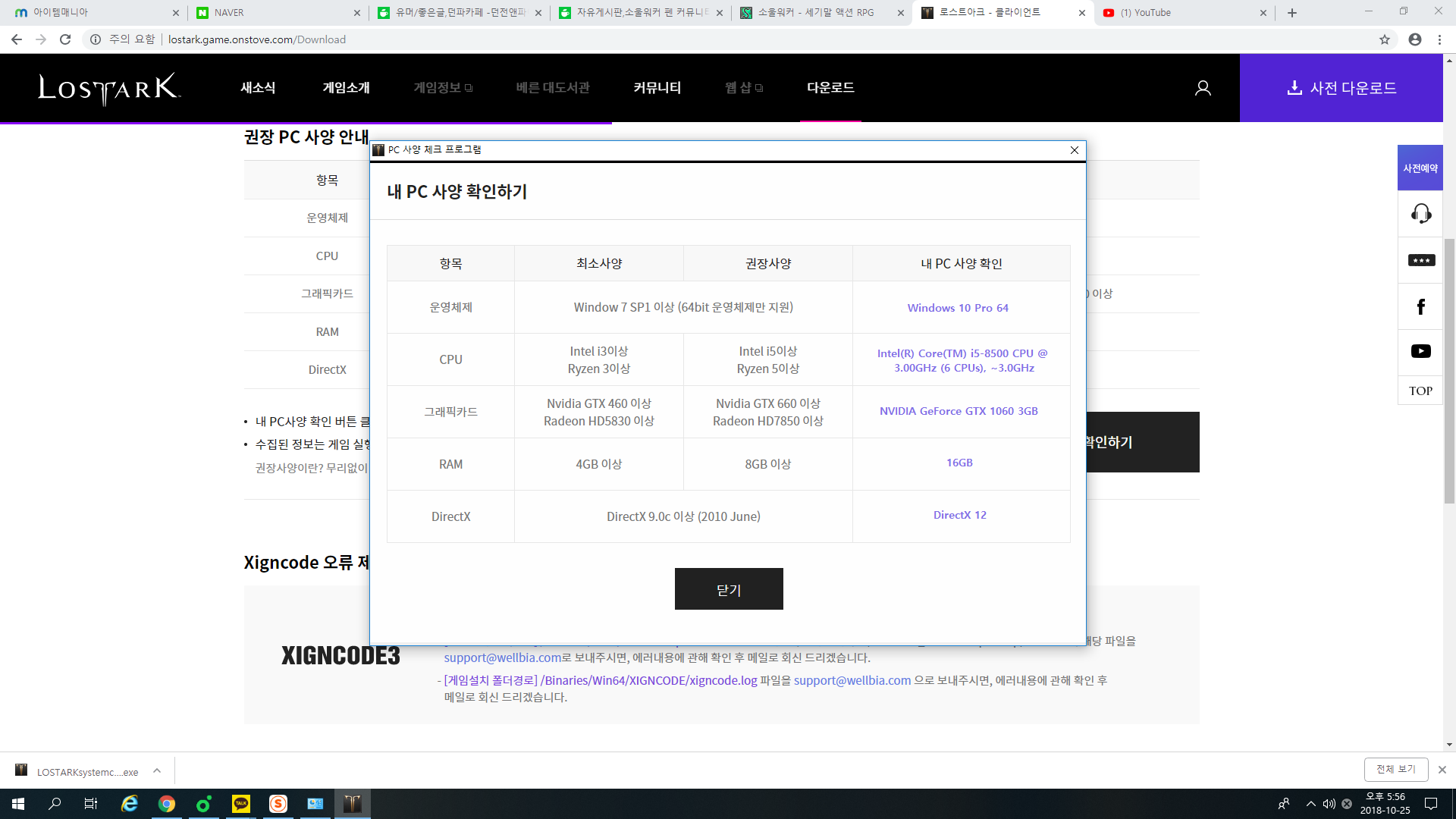This screenshot has width=1456, height=819.
Task: Click the 사전 다운로드 button
Action: pyautogui.click(x=1341, y=88)
